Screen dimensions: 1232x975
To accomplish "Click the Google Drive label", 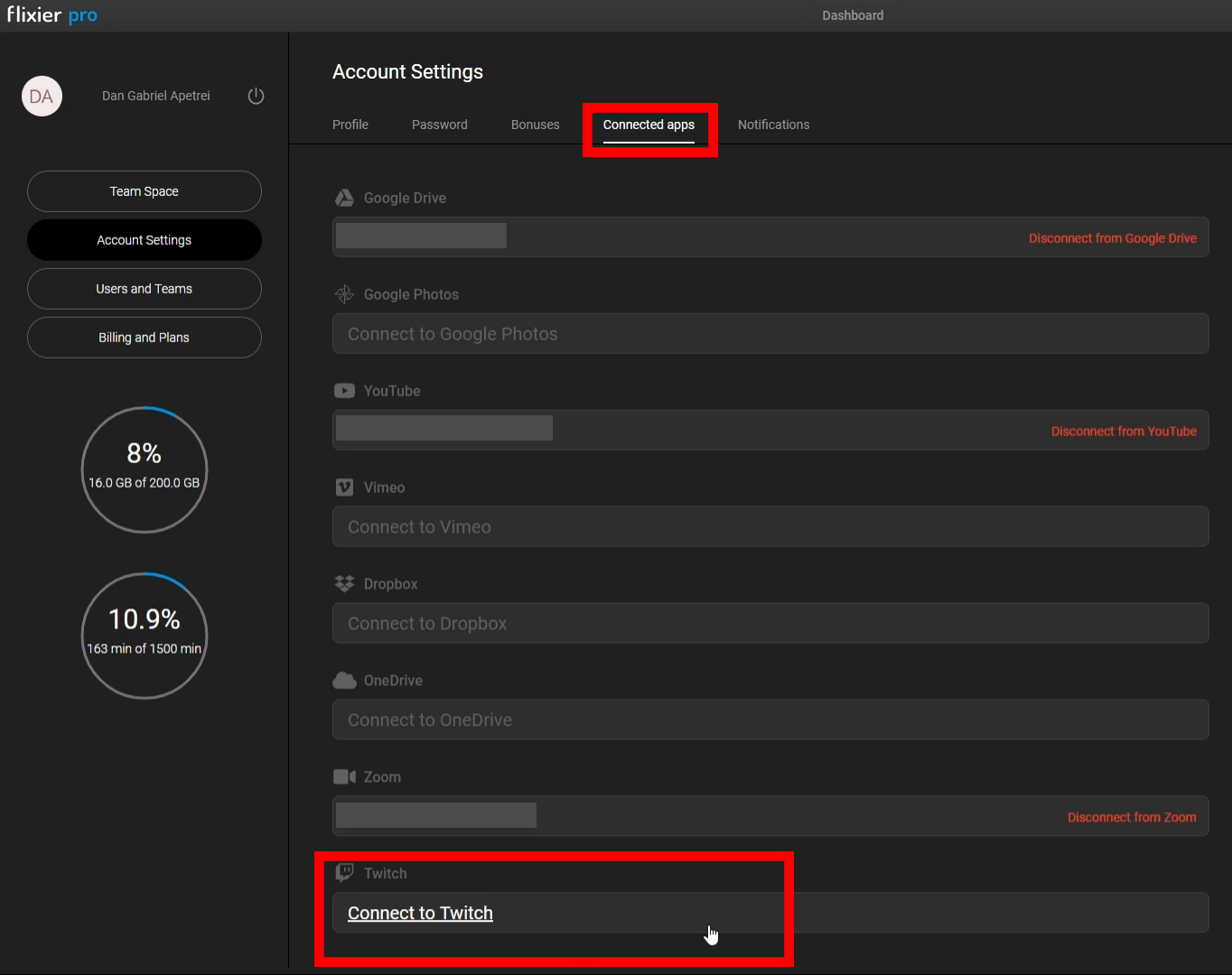I will click(x=405, y=198).
